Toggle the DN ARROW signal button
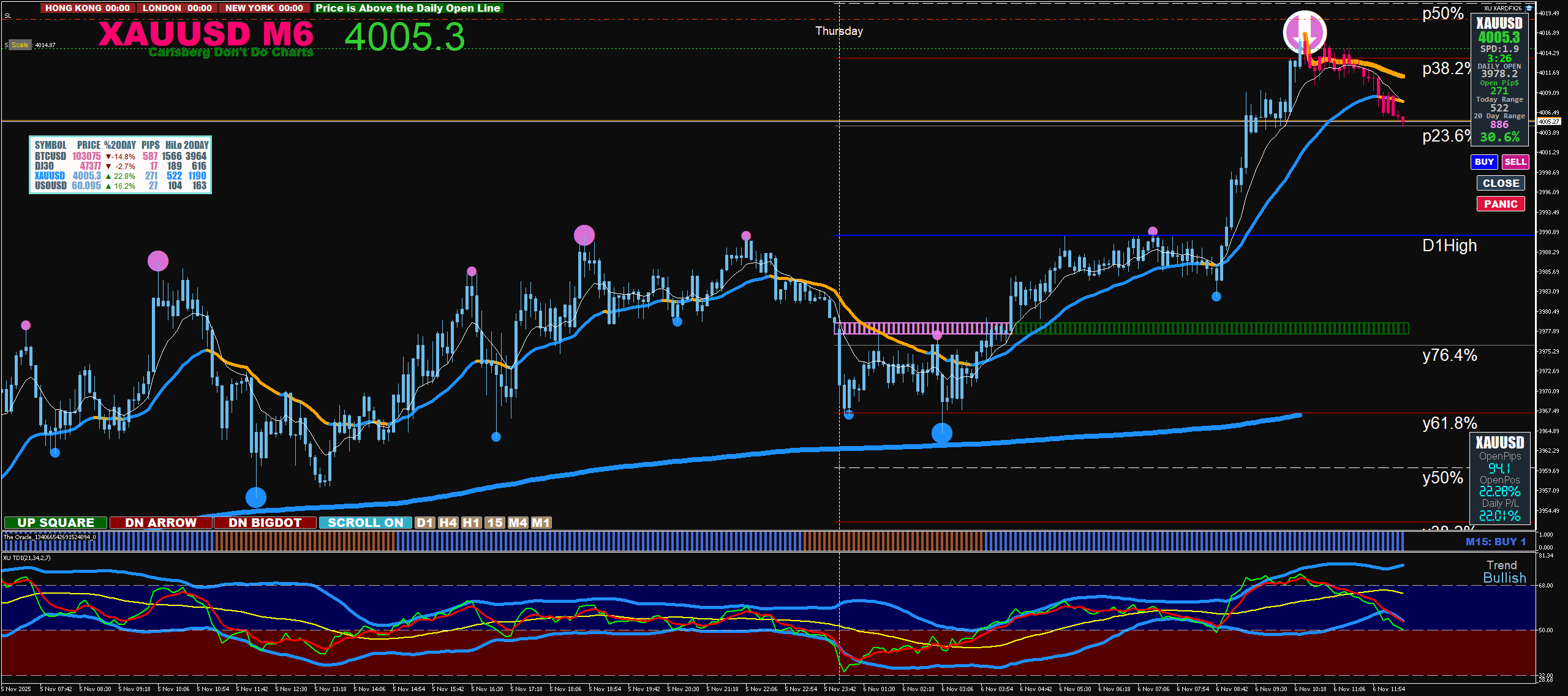 (x=160, y=523)
